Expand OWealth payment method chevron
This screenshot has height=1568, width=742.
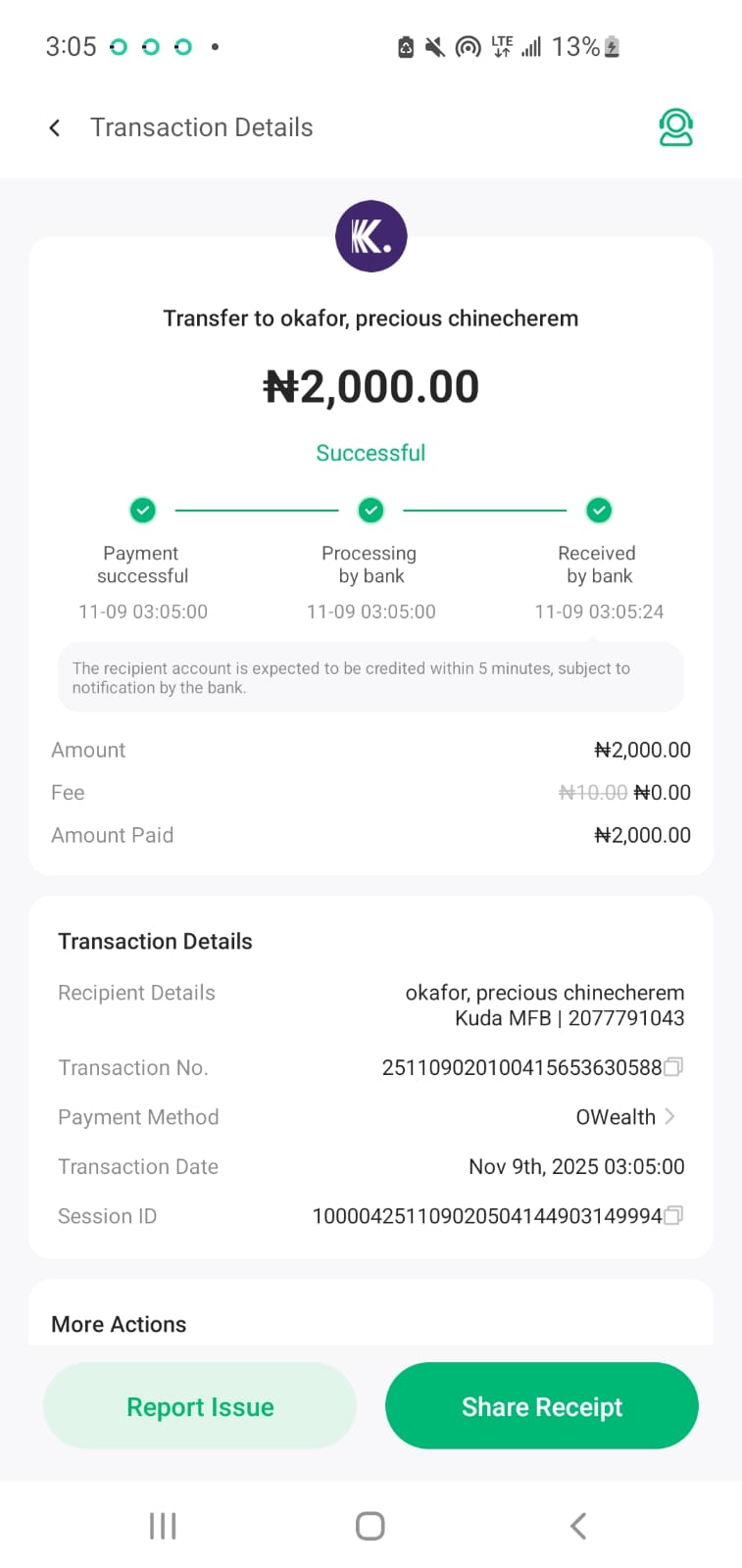click(x=670, y=1116)
